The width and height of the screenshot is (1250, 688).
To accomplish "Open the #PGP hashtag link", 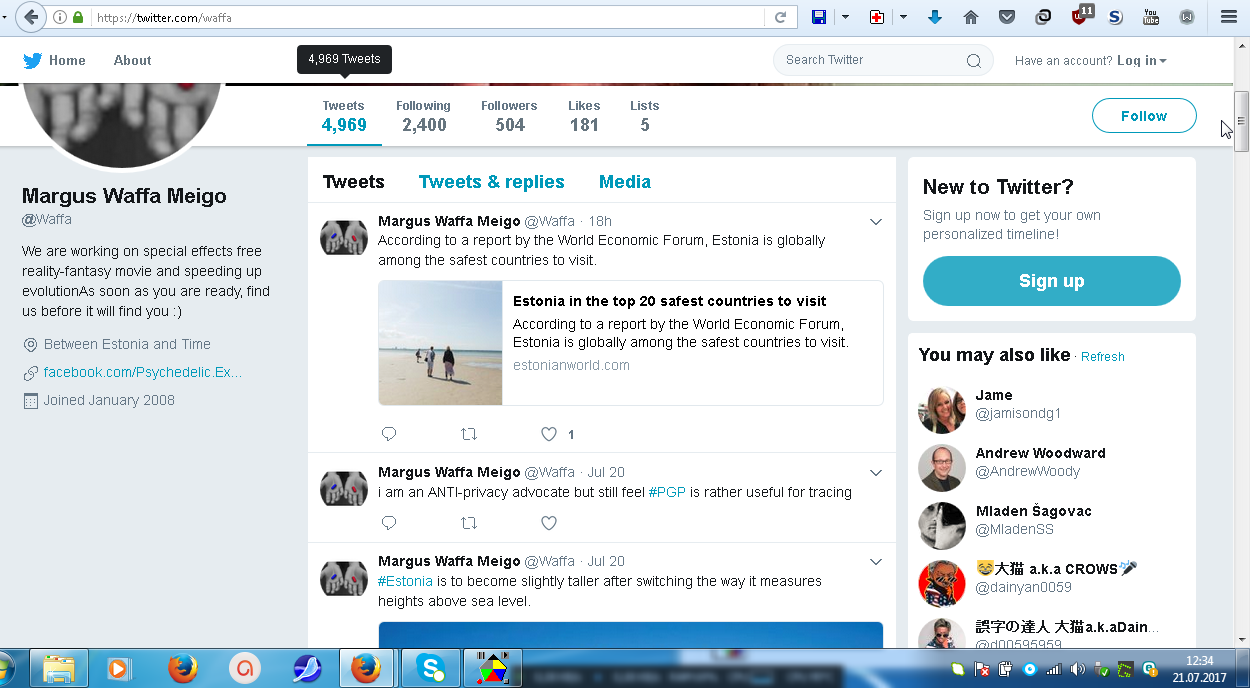I will click(x=667, y=492).
